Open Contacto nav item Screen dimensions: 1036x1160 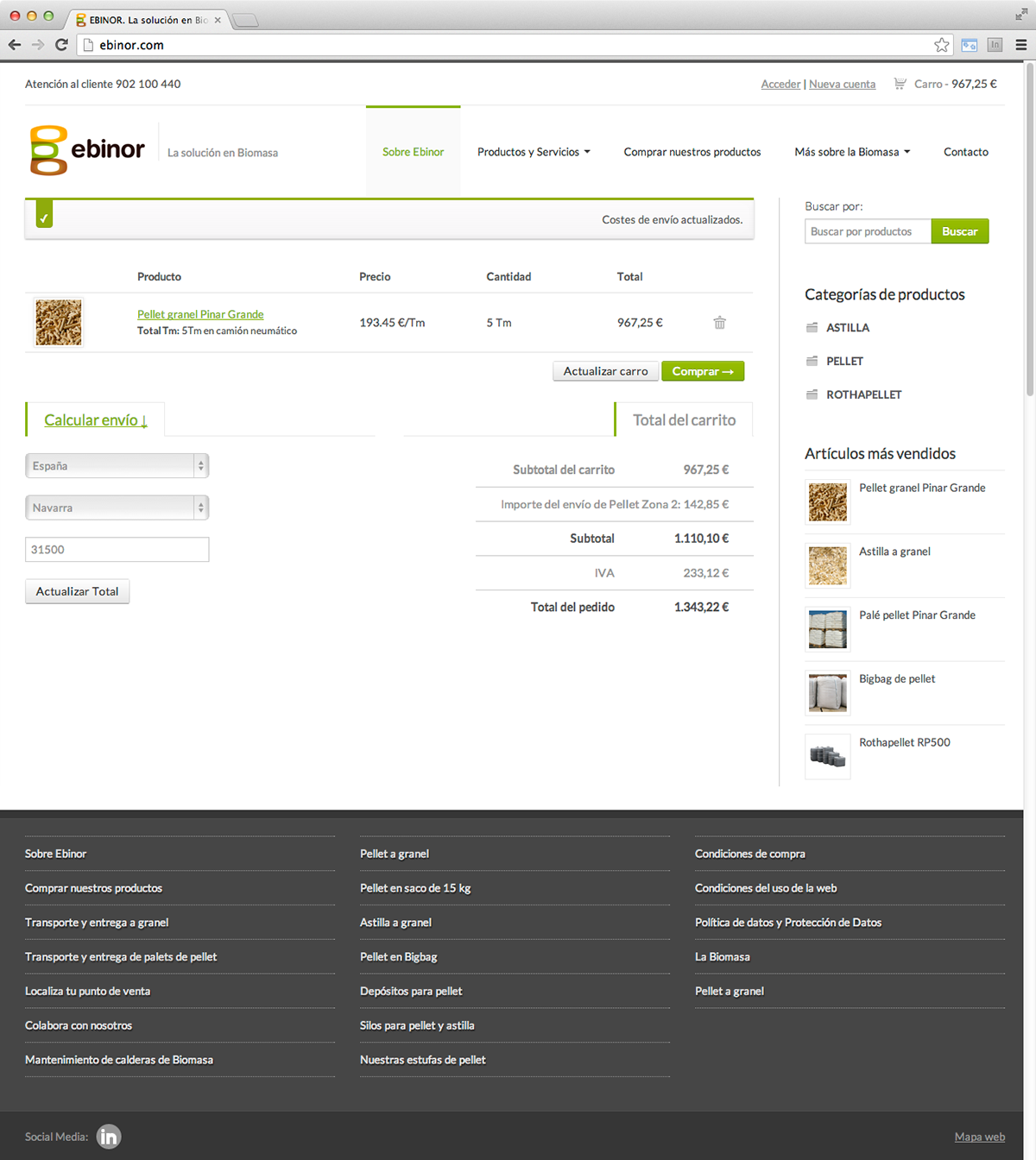click(966, 152)
